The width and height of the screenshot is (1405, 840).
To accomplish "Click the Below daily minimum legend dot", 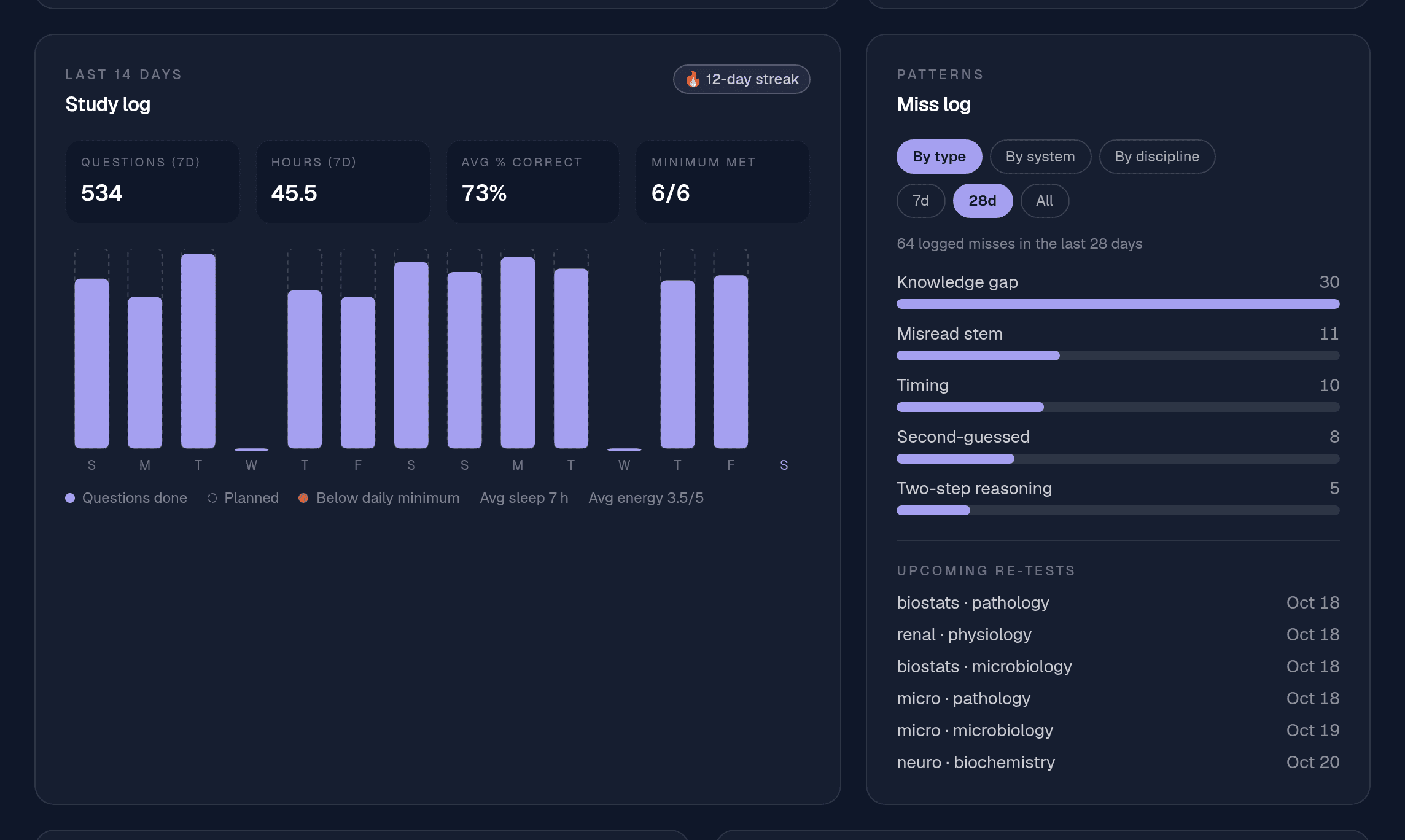I will point(303,498).
